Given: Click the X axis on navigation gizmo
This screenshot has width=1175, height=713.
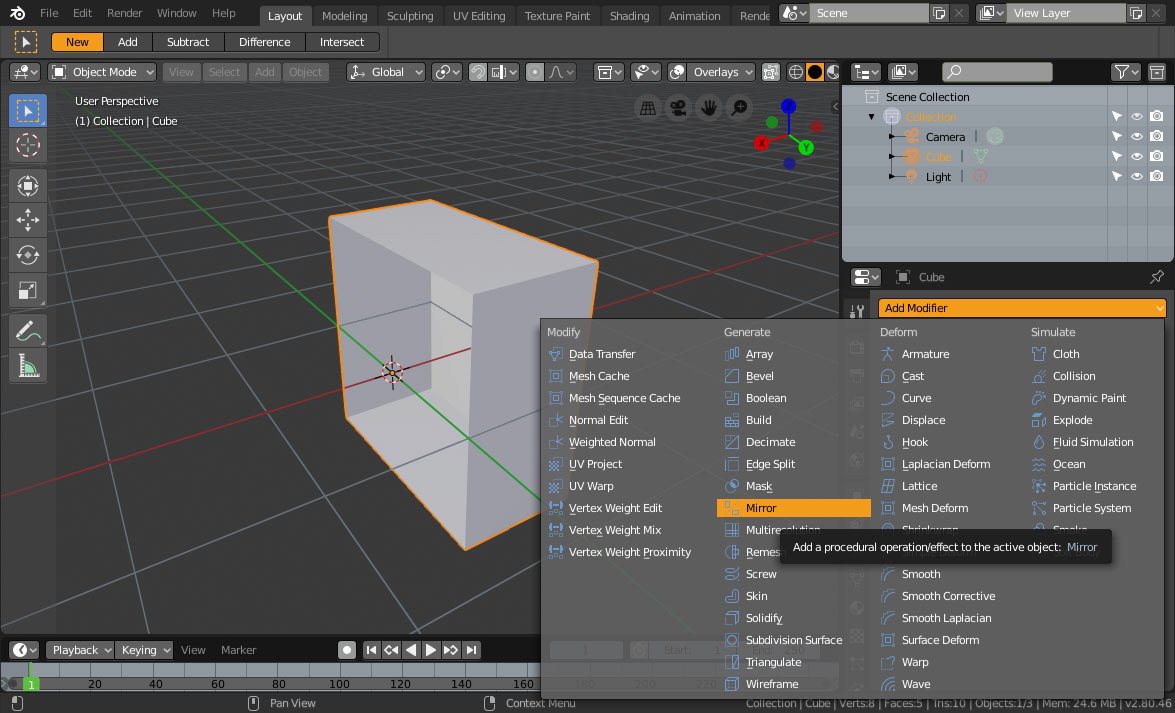Looking at the screenshot, I should 762,142.
